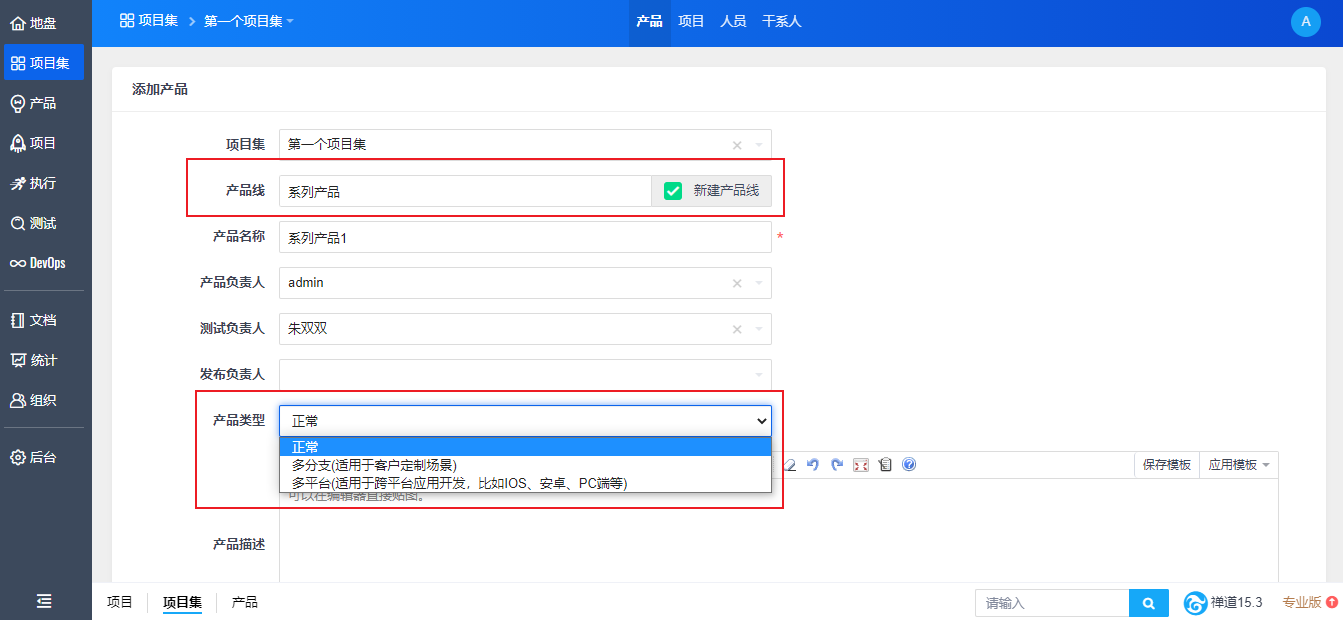Screen dimensions: 1343x620
Task: Switch to 产品 top tab
Action: tap(649, 21)
